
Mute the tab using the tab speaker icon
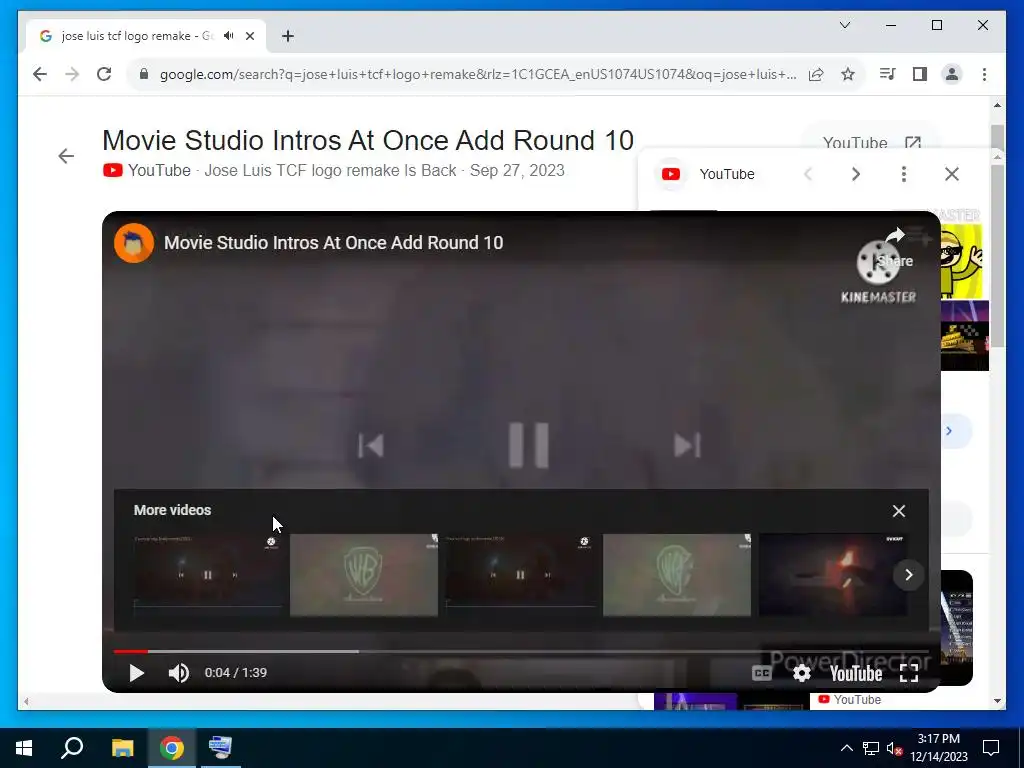tap(229, 36)
